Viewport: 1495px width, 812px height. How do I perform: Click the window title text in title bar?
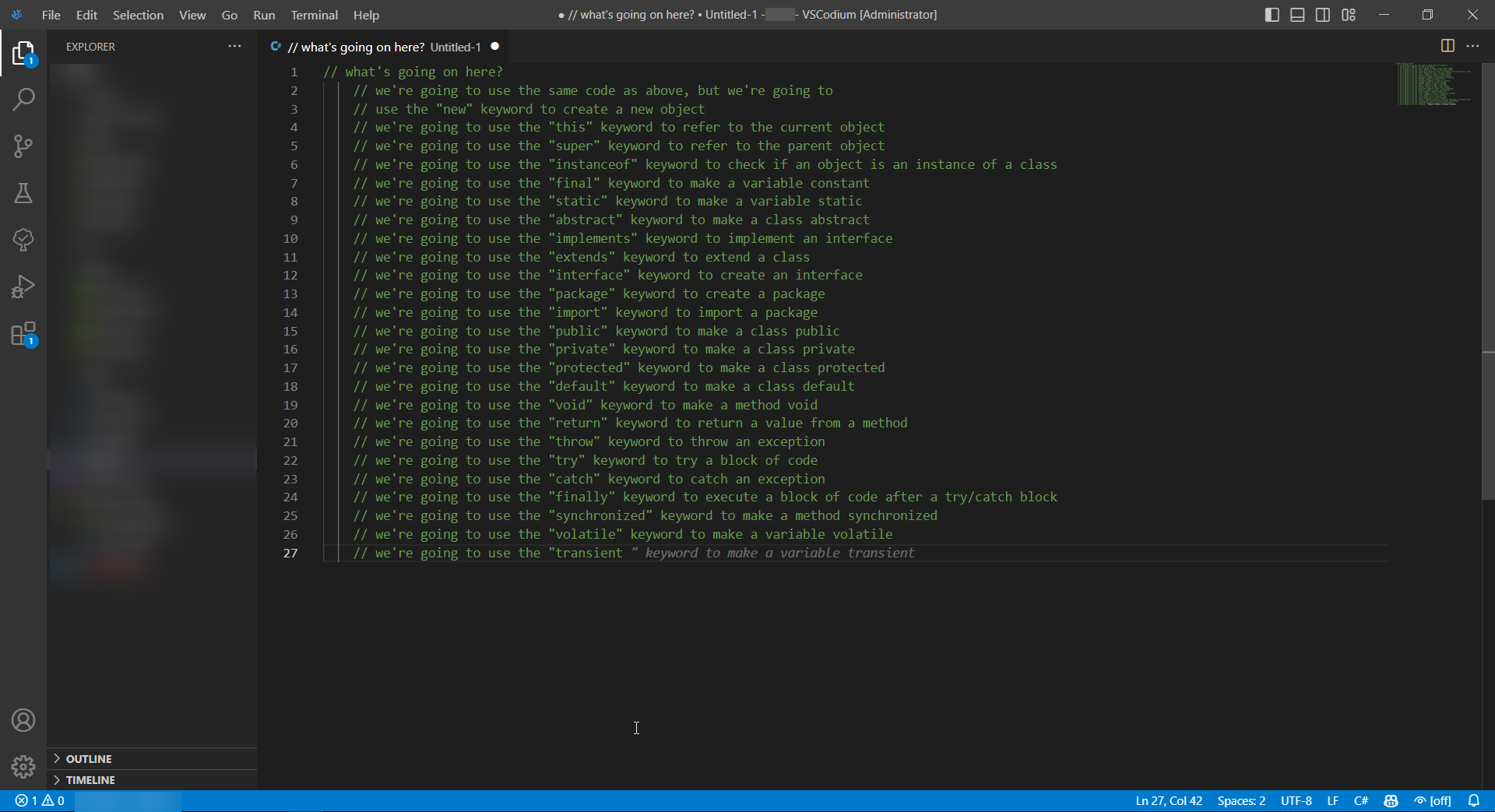click(x=747, y=15)
